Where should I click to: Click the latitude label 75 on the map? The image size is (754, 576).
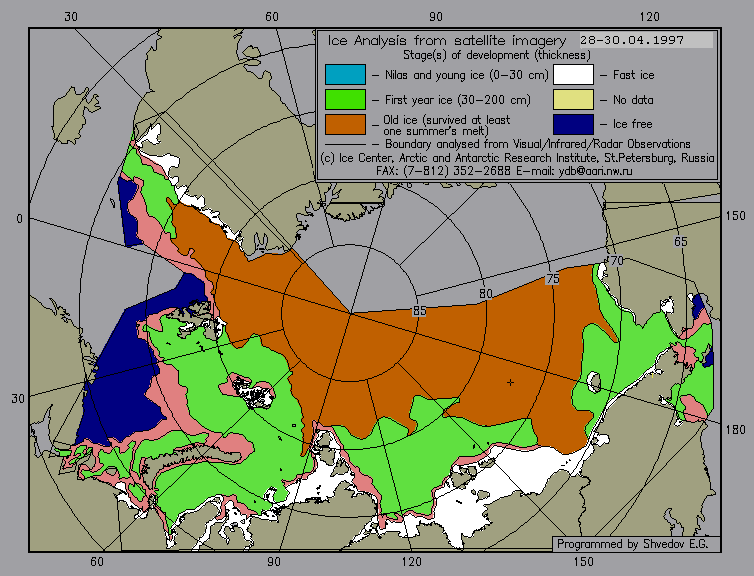(x=553, y=278)
